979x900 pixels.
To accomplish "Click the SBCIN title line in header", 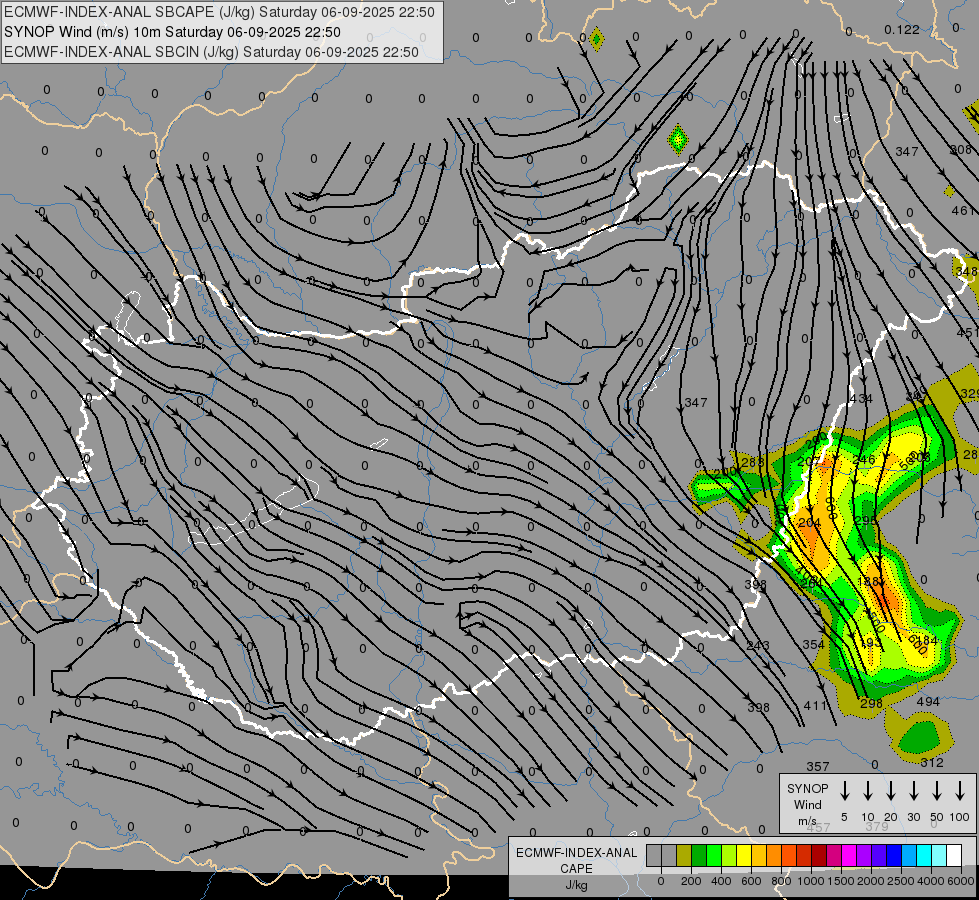I will point(211,52).
